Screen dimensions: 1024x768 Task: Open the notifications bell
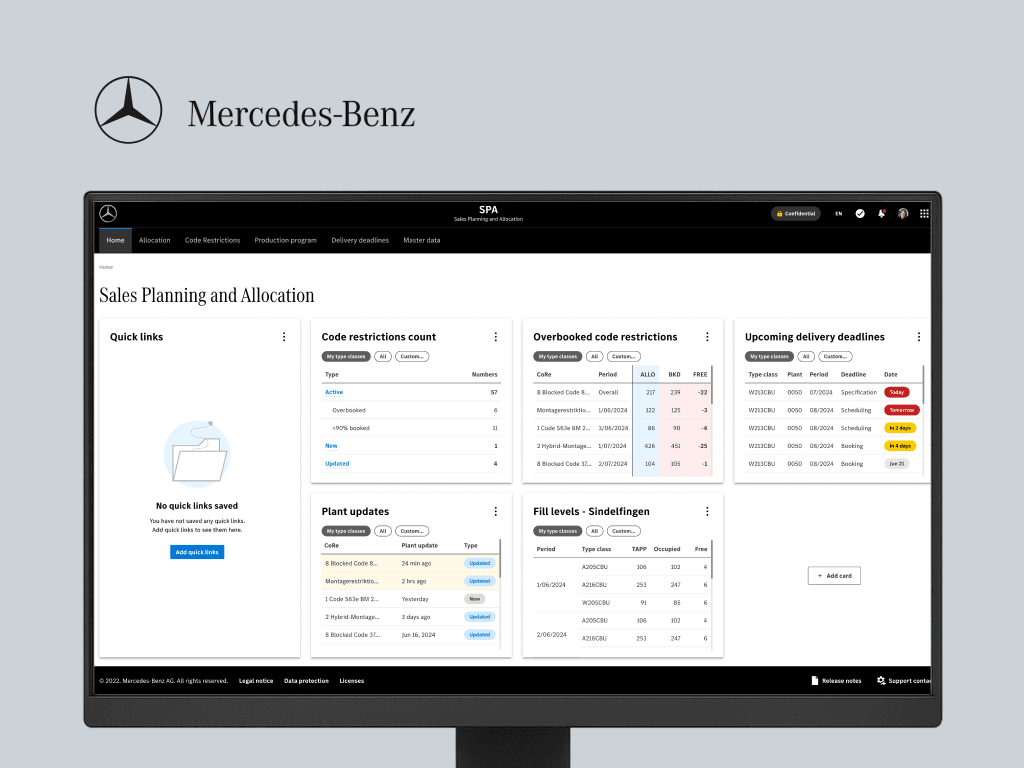tap(881, 213)
